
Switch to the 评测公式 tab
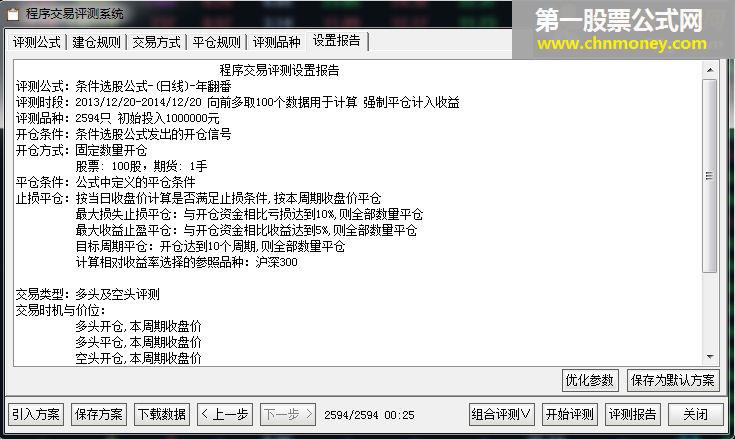[x=37, y=42]
